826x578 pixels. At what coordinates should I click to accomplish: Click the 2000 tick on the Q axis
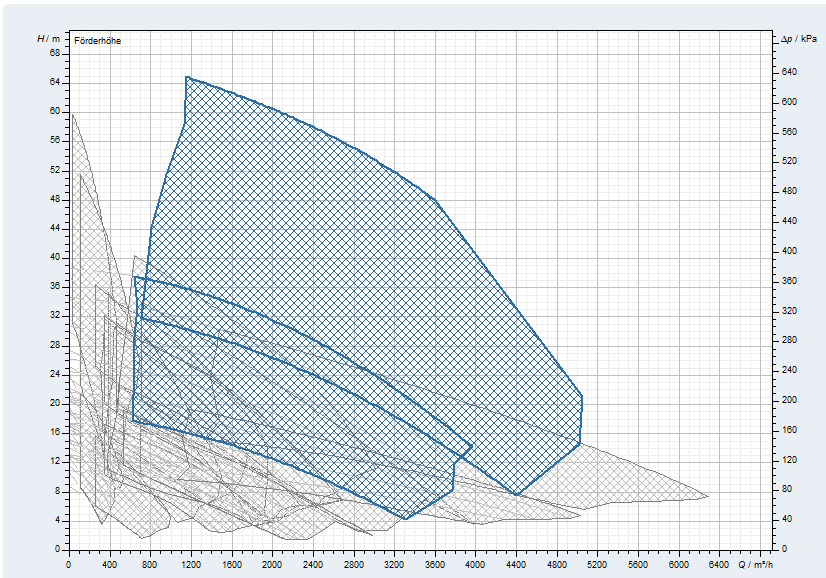pyautogui.click(x=272, y=565)
